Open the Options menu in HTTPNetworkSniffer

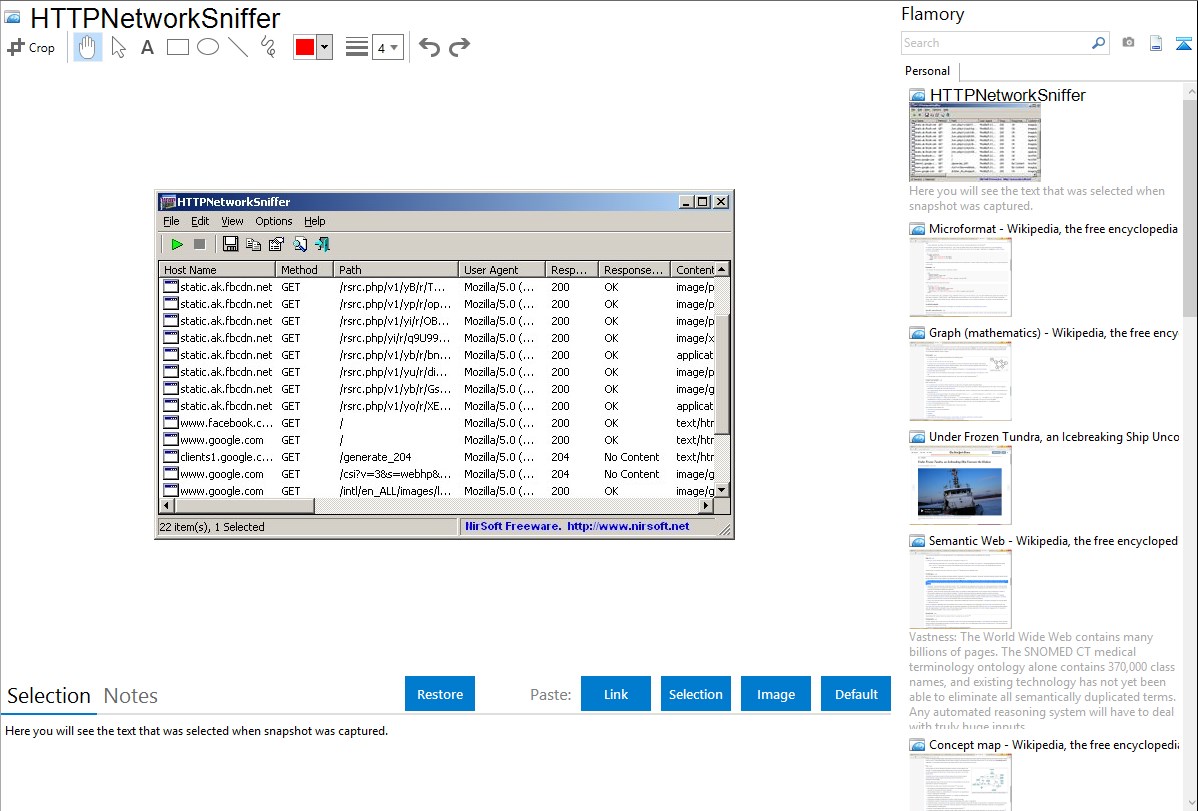click(x=274, y=222)
